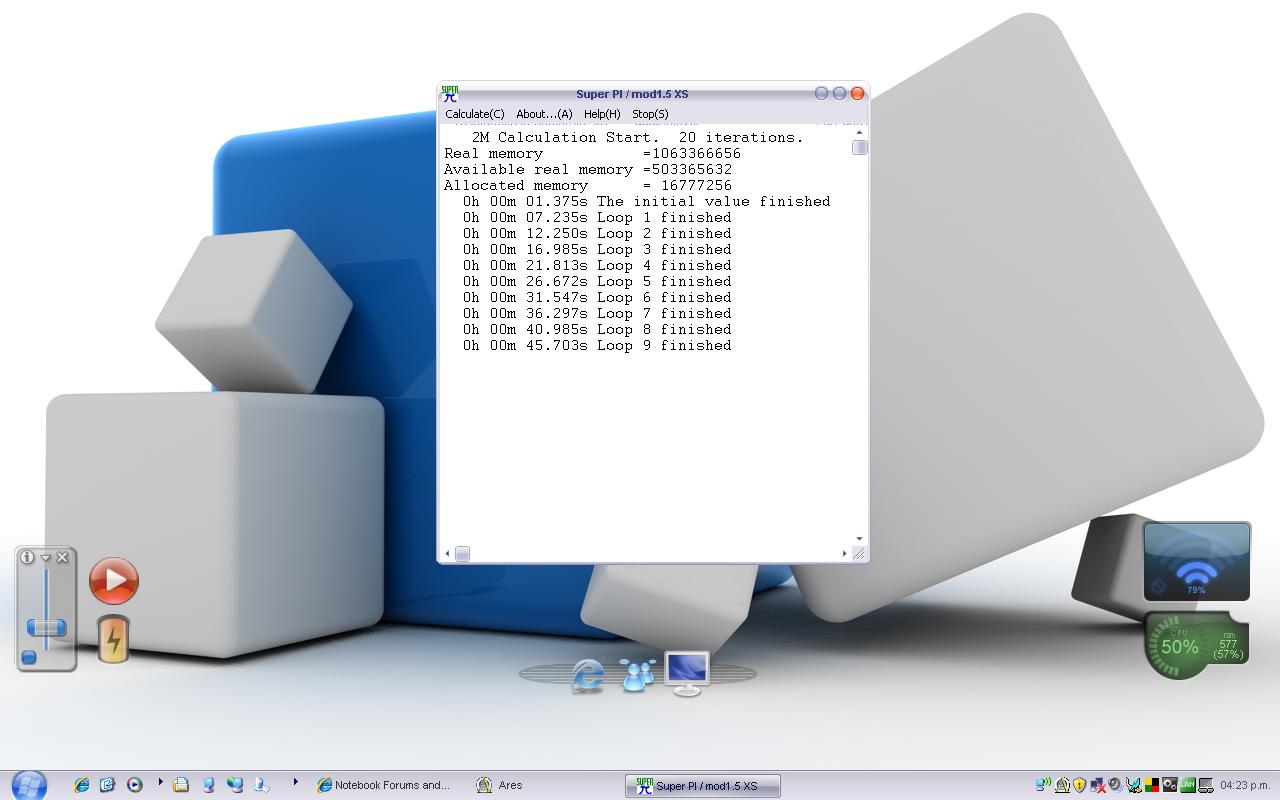Minimize the Super PI window
Viewport: 1280px width, 800px height.
tap(821, 93)
